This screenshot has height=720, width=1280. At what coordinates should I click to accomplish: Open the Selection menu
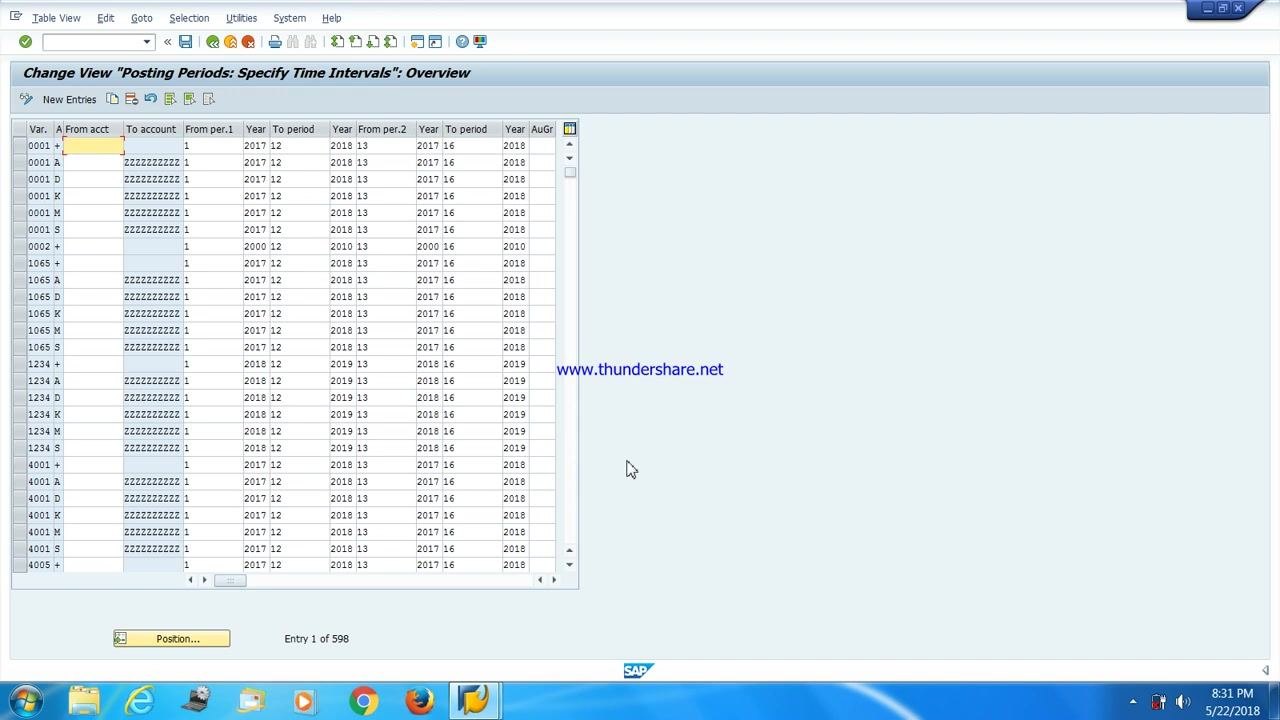click(x=189, y=18)
